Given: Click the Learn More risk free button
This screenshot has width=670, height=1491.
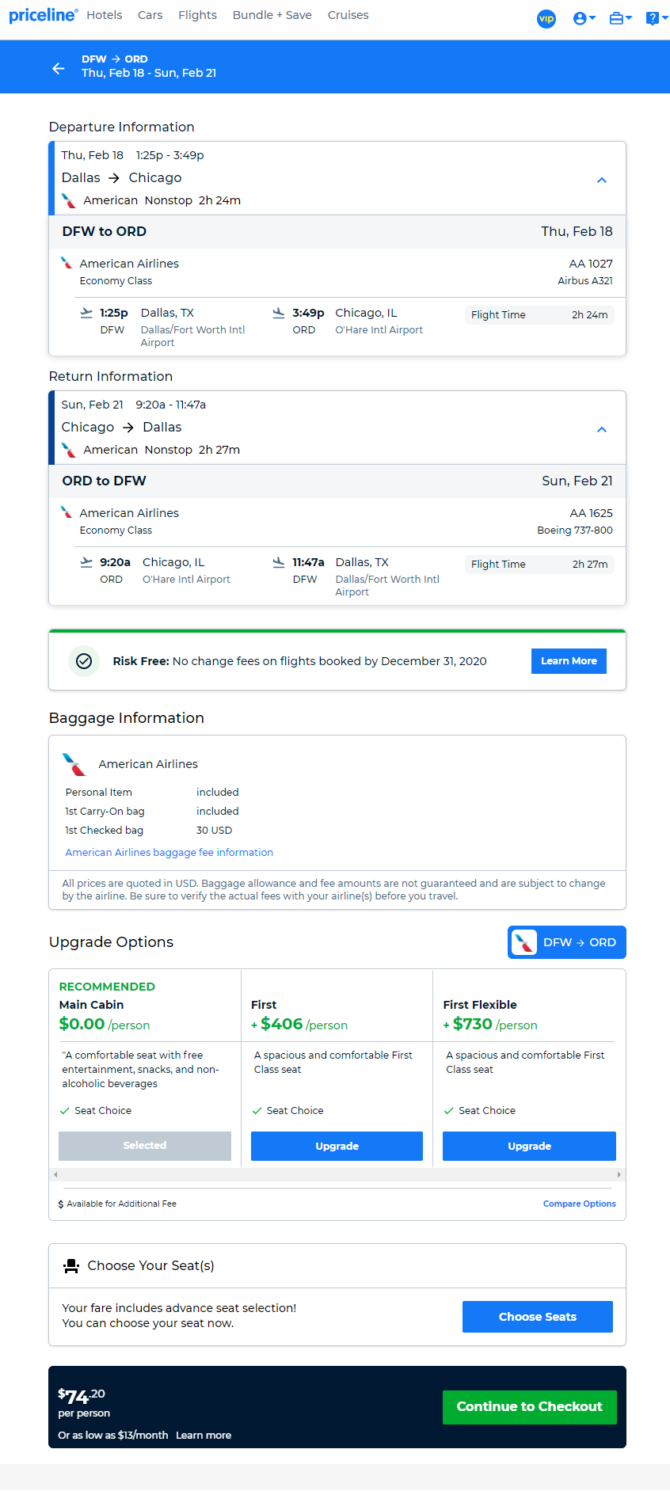Looking at the screenshot, I should [x=569, y=661].
